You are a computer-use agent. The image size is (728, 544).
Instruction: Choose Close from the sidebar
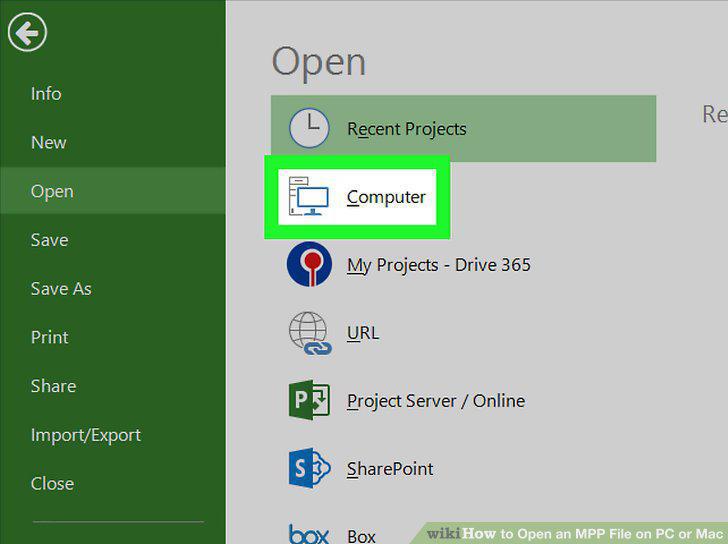pos(52,484)
